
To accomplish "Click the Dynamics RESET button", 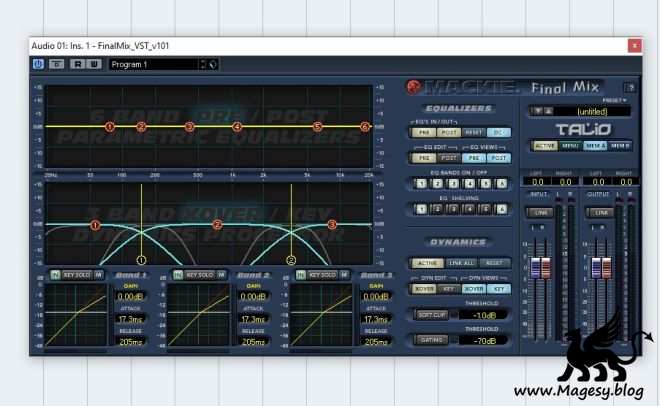I will point(495,263).
